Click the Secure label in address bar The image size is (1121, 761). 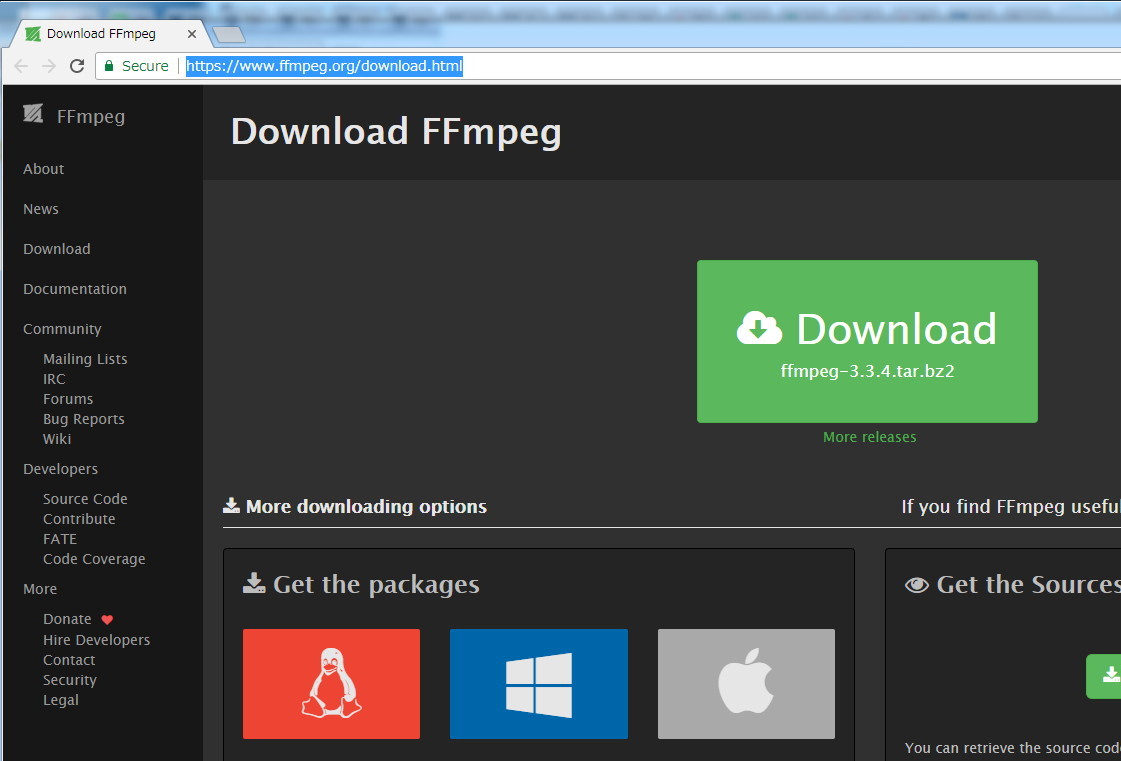145,66
